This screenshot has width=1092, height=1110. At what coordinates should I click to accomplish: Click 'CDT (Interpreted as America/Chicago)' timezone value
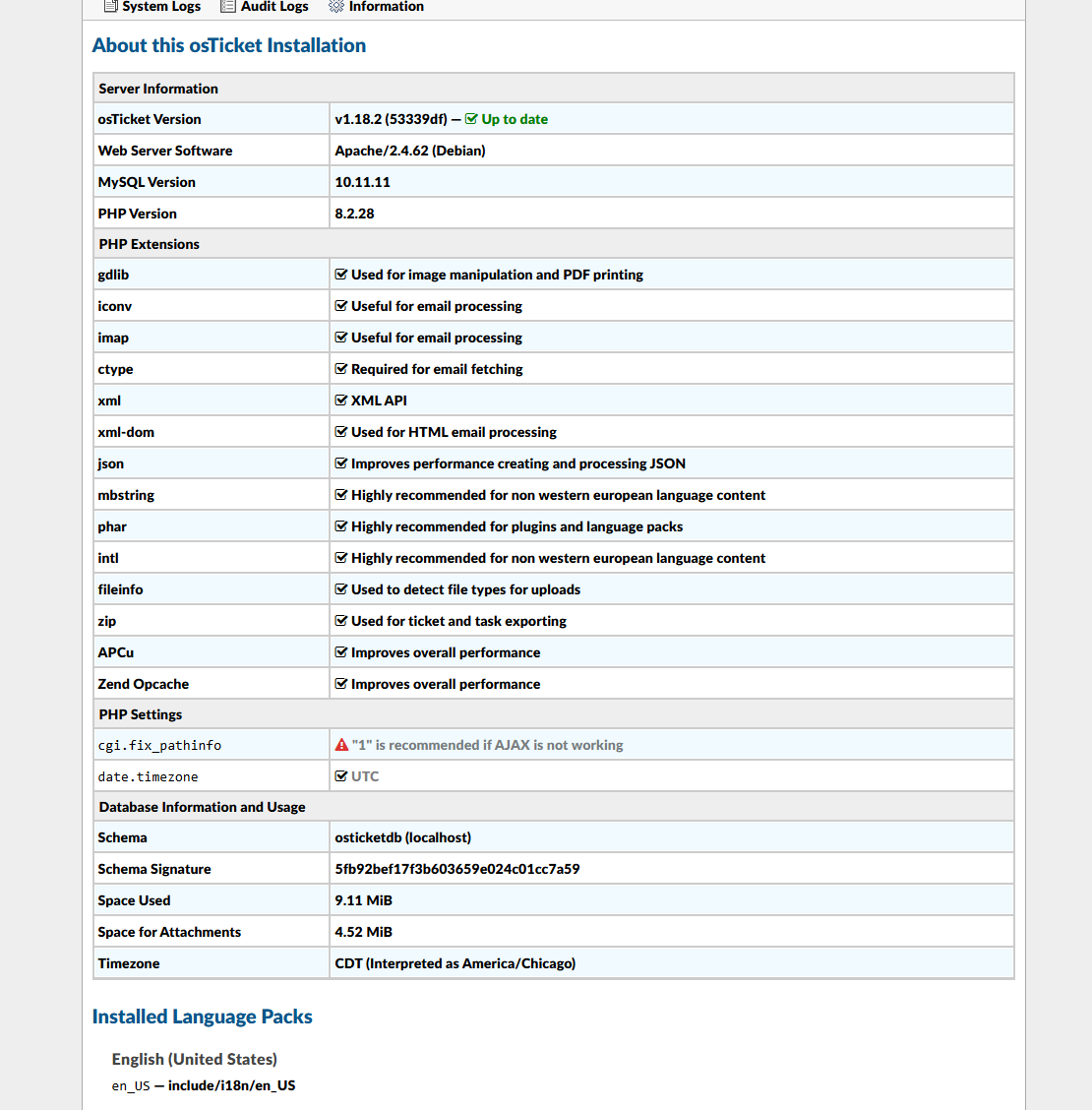455,963
